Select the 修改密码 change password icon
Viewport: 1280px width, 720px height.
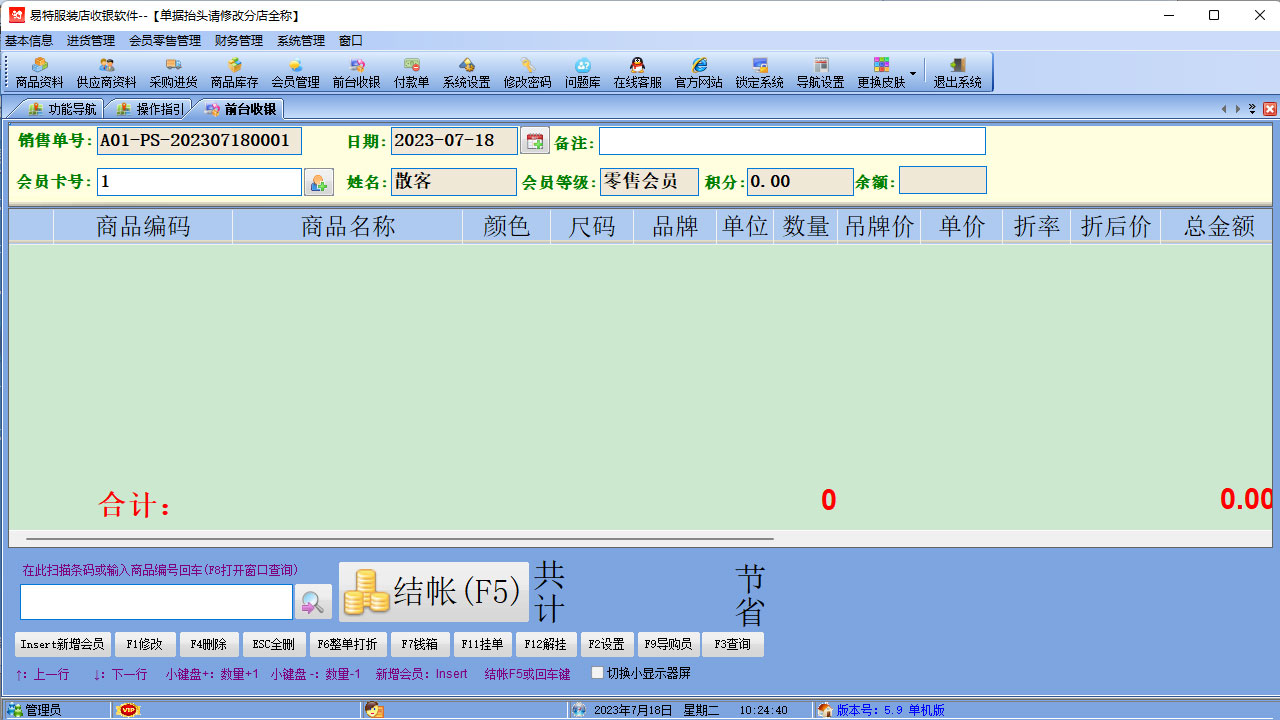coord(527,72)
